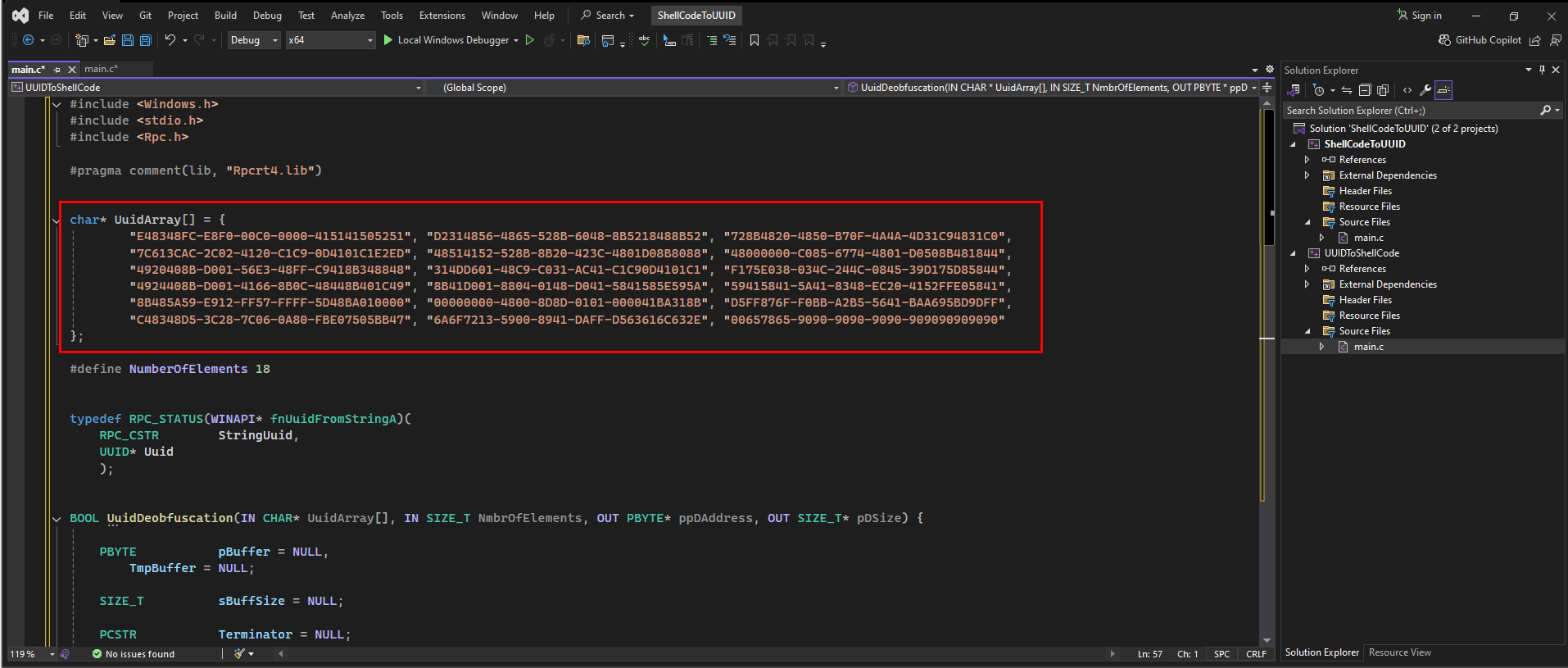
Task: Click Pending Changes Filter clock icon
Action: pos(1318,90)
